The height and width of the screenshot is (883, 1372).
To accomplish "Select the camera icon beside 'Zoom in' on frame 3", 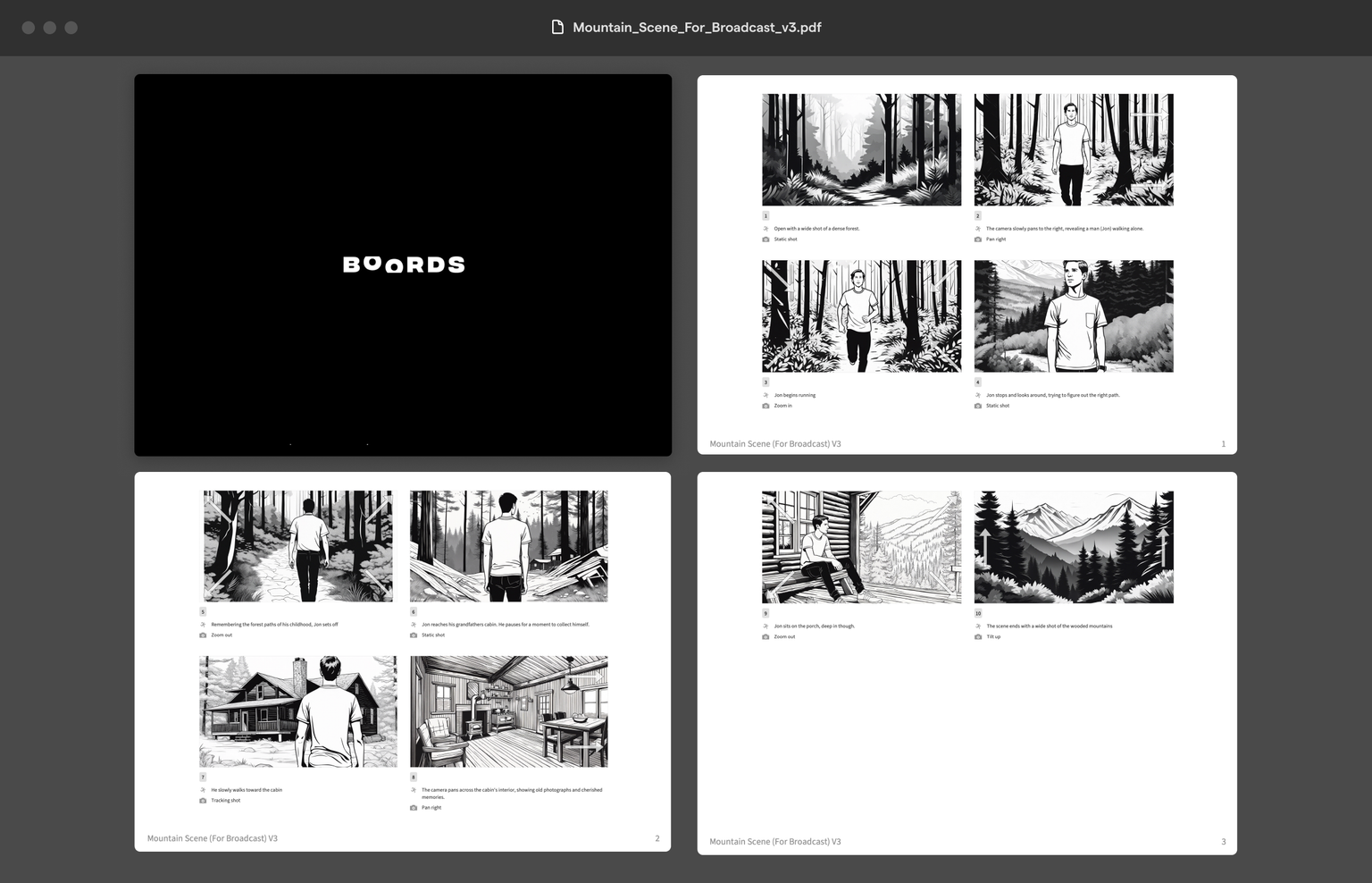I will coord(765,405).
